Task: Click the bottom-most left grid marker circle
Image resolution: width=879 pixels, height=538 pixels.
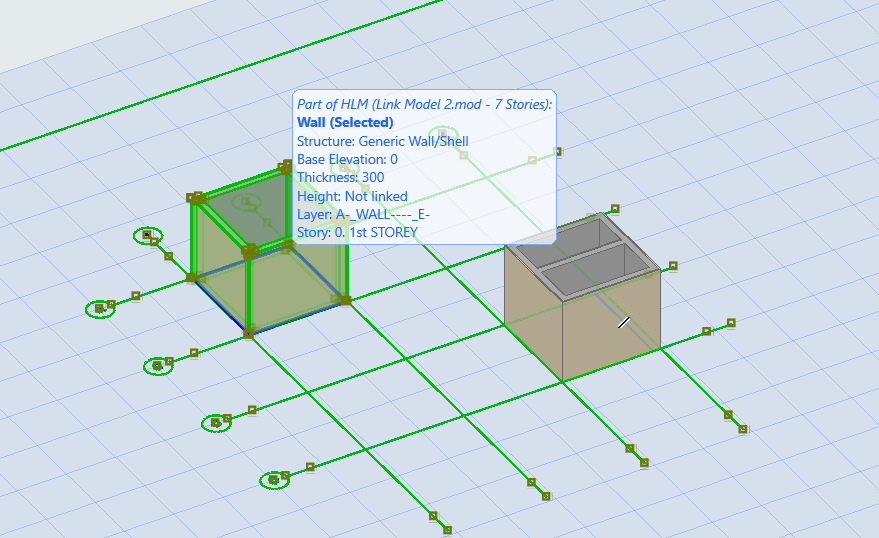Action: (x=273, y=481)
